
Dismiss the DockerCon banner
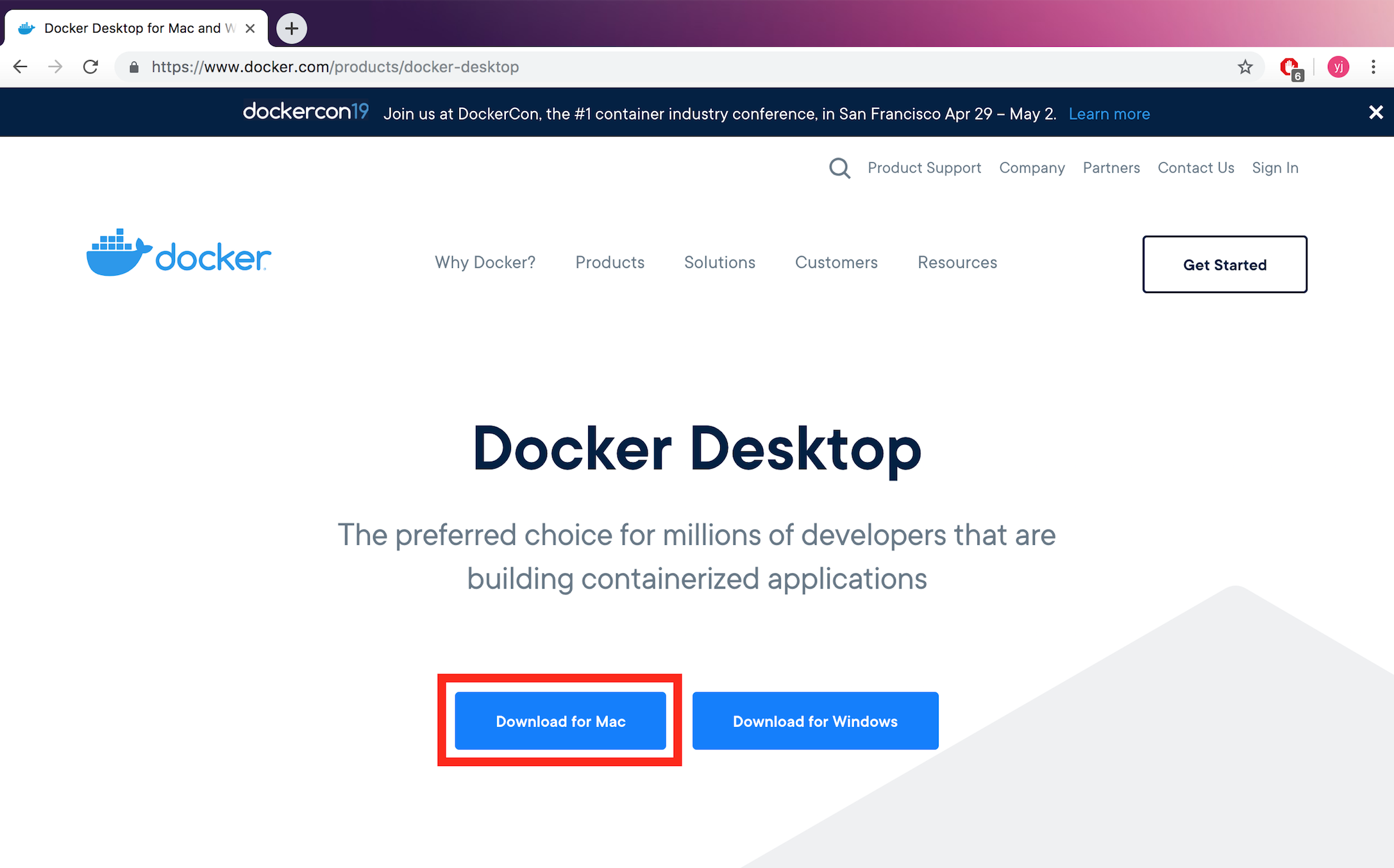click(1375, 113)
